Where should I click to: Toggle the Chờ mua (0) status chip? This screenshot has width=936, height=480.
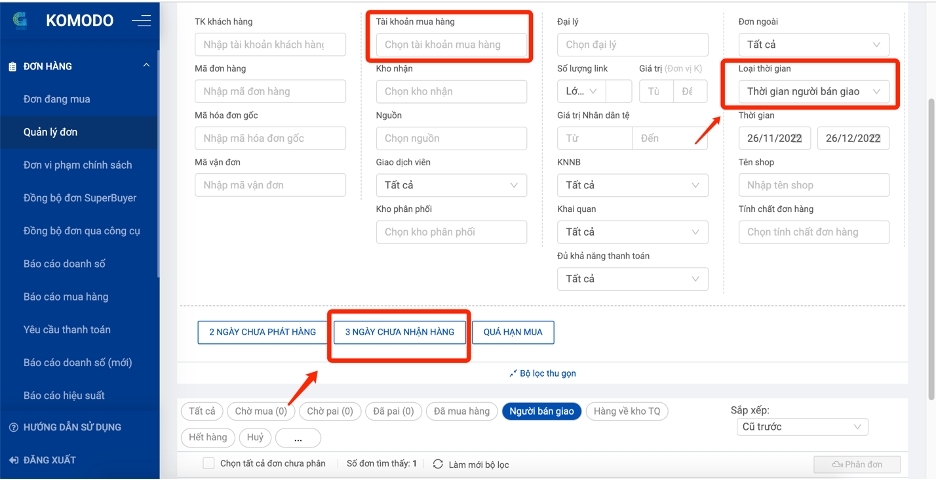[260, 411]
